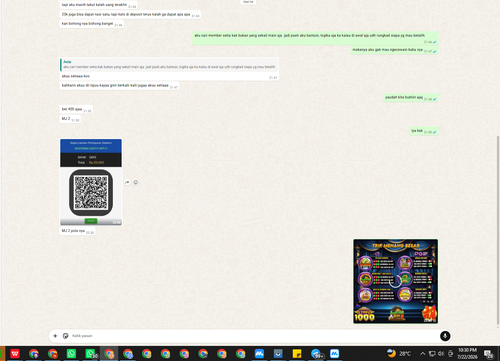Select sent message starting 'aku cari member setia'
Viewport: 500px width, 361px height.
pos(315,38)
